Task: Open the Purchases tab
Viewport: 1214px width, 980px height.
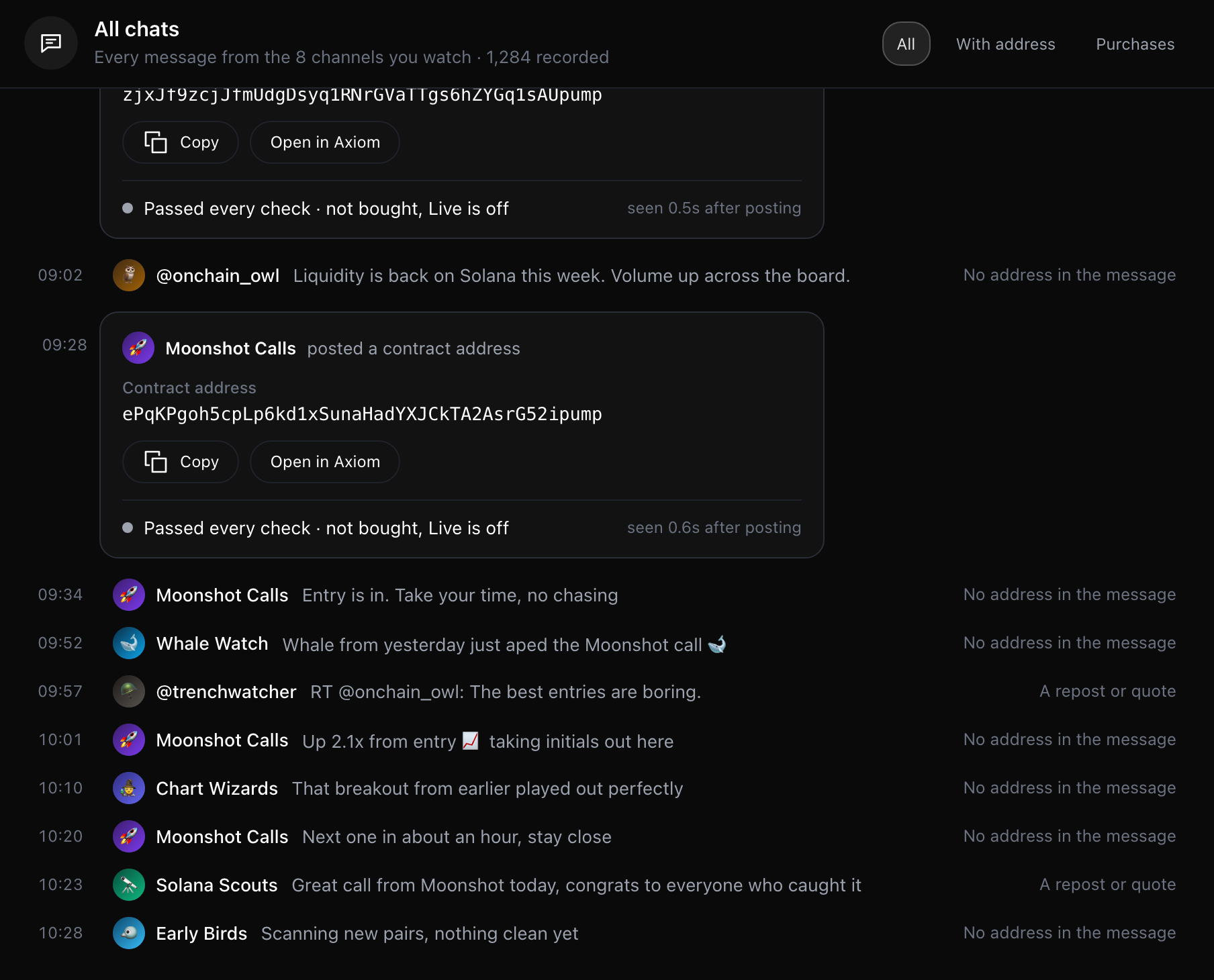Action: point(1135,44)
